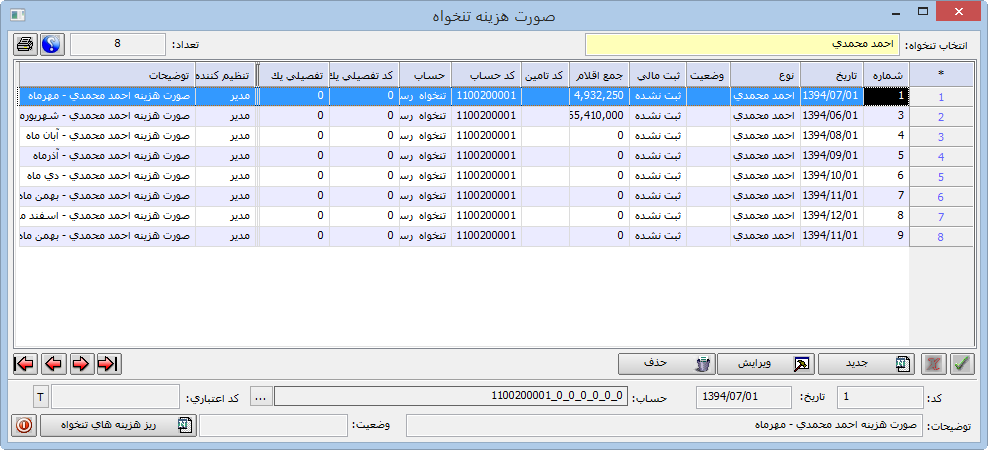The width and height of the screenshot is (988, 450).
Task: Click the red power exit icon
Action: point(25,425)
